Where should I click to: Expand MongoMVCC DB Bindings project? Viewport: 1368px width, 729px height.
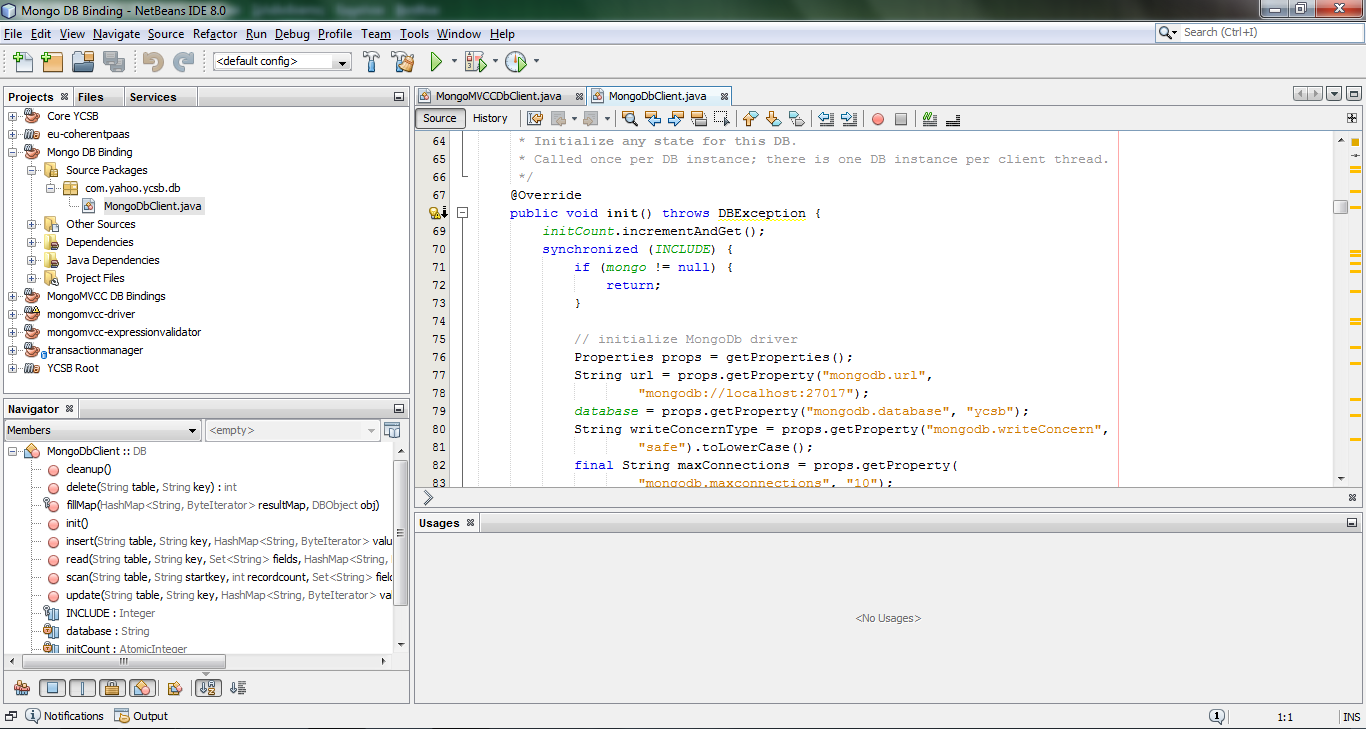tap(13, 296)
